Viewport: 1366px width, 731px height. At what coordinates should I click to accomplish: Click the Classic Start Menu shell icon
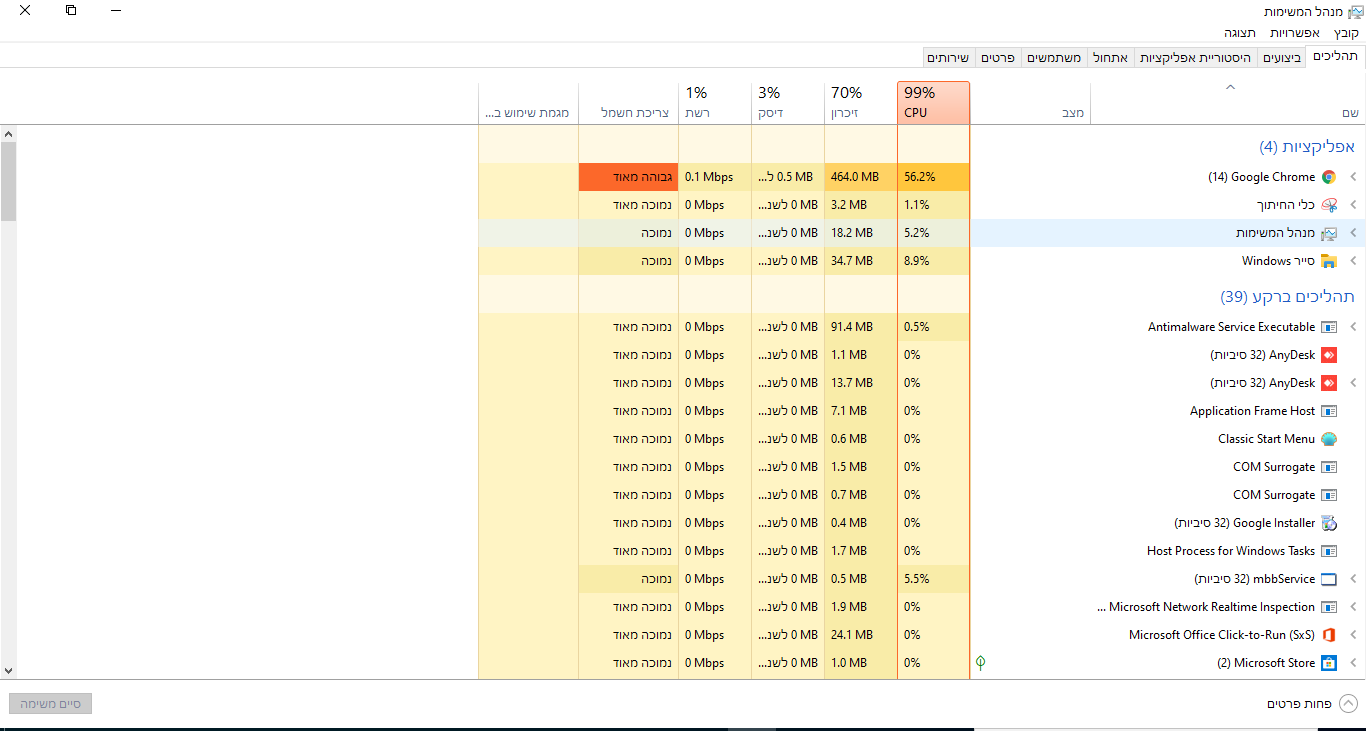pyautogui.click(x=1329, y=439)
